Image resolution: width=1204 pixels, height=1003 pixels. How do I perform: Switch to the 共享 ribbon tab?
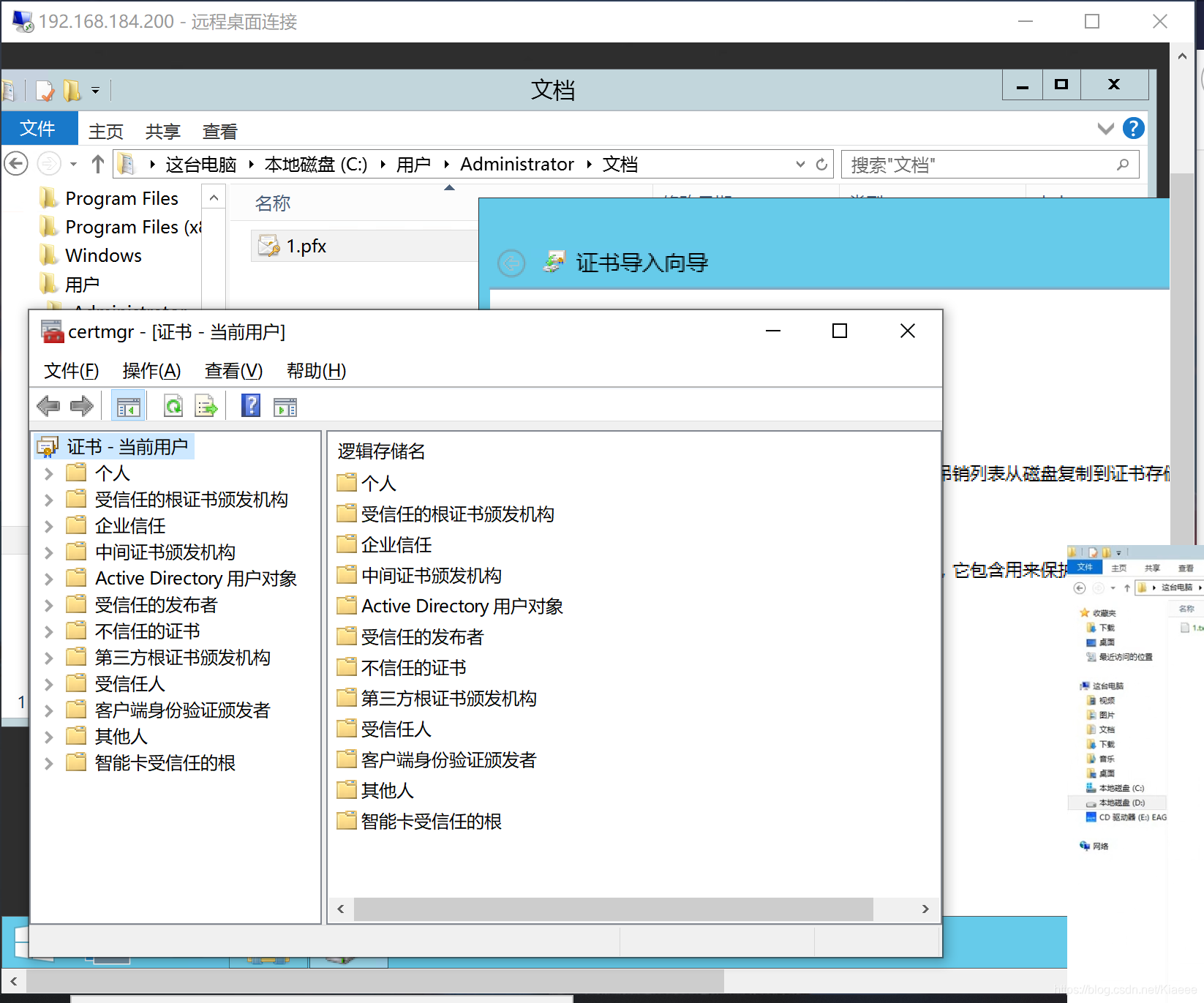162,132
